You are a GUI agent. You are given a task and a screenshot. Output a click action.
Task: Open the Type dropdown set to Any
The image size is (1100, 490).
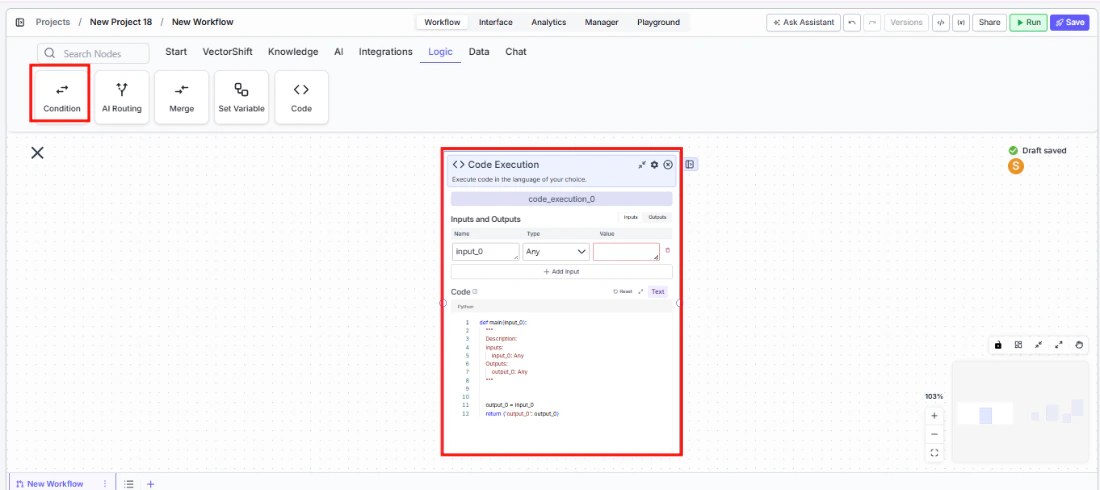(x=556, y=251)
